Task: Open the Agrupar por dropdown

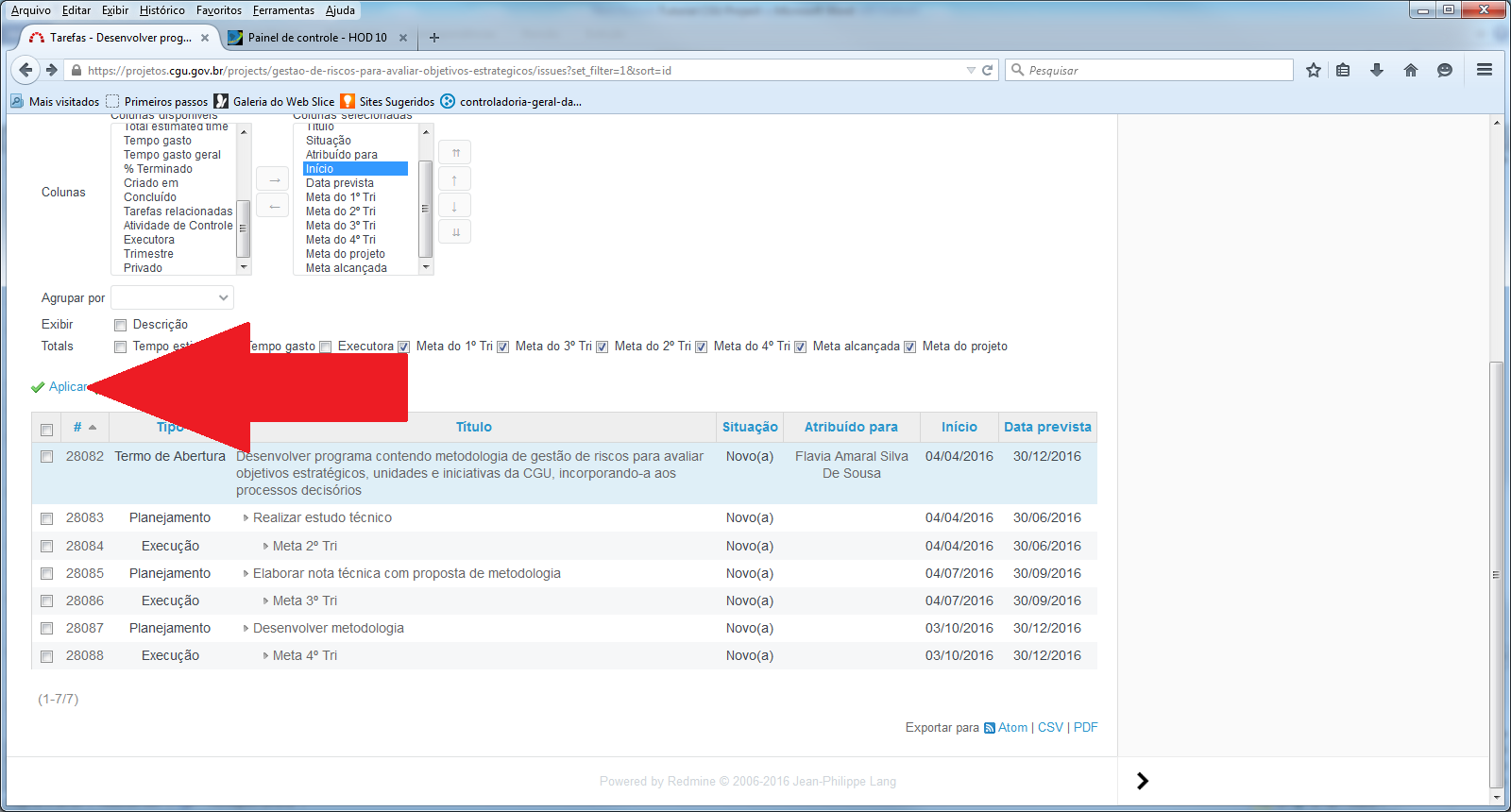Action: [172, 298]
